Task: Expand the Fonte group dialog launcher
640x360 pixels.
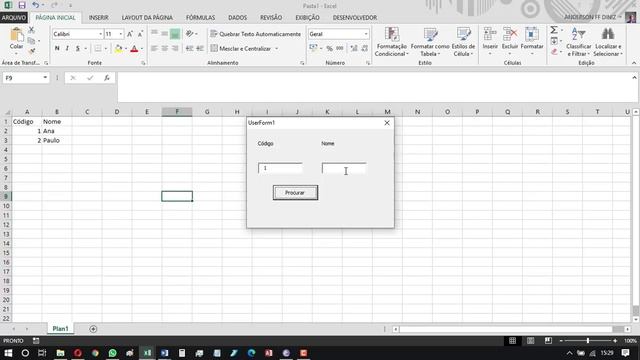Action: [x=143, y=63]
